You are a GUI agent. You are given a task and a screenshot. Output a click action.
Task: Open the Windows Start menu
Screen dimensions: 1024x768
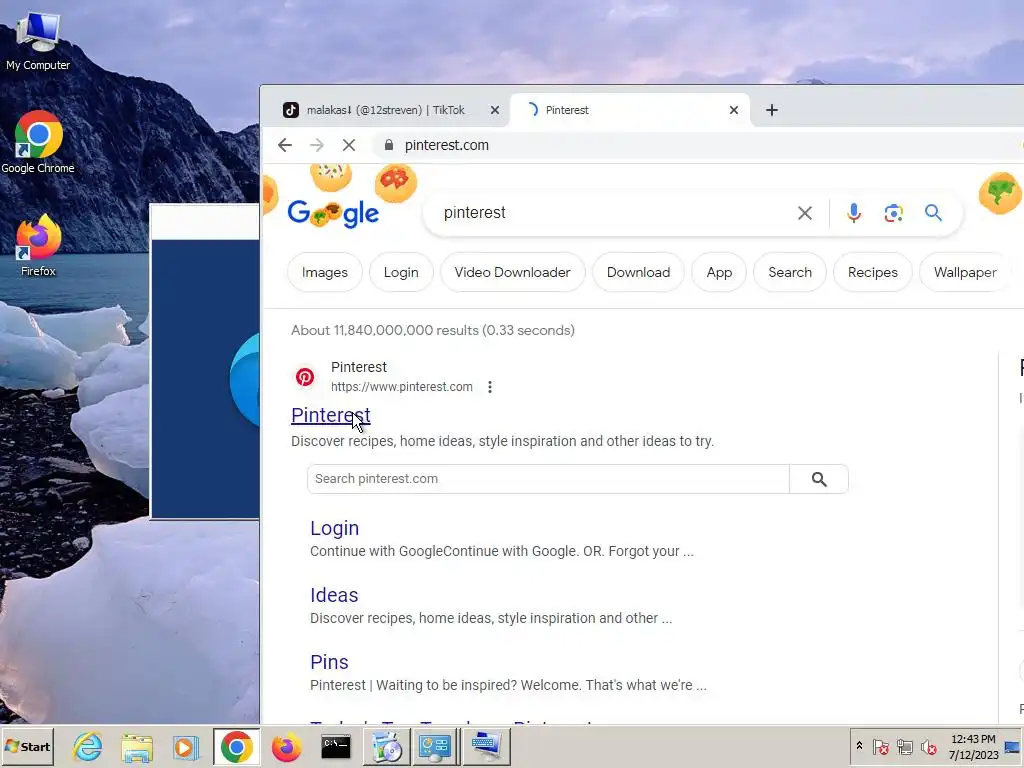point(27,746)
